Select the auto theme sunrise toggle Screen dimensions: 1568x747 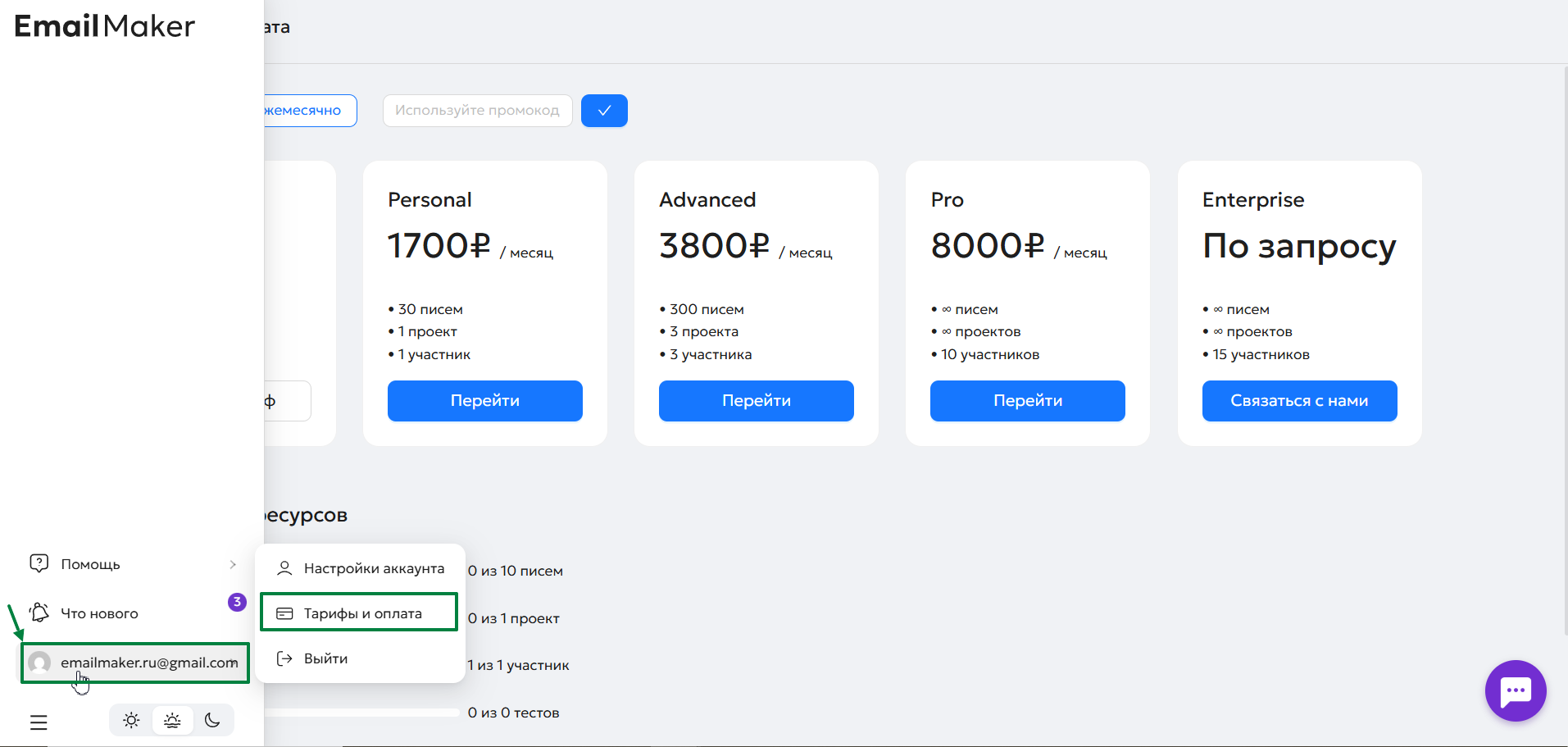click(x=172, y=721)
